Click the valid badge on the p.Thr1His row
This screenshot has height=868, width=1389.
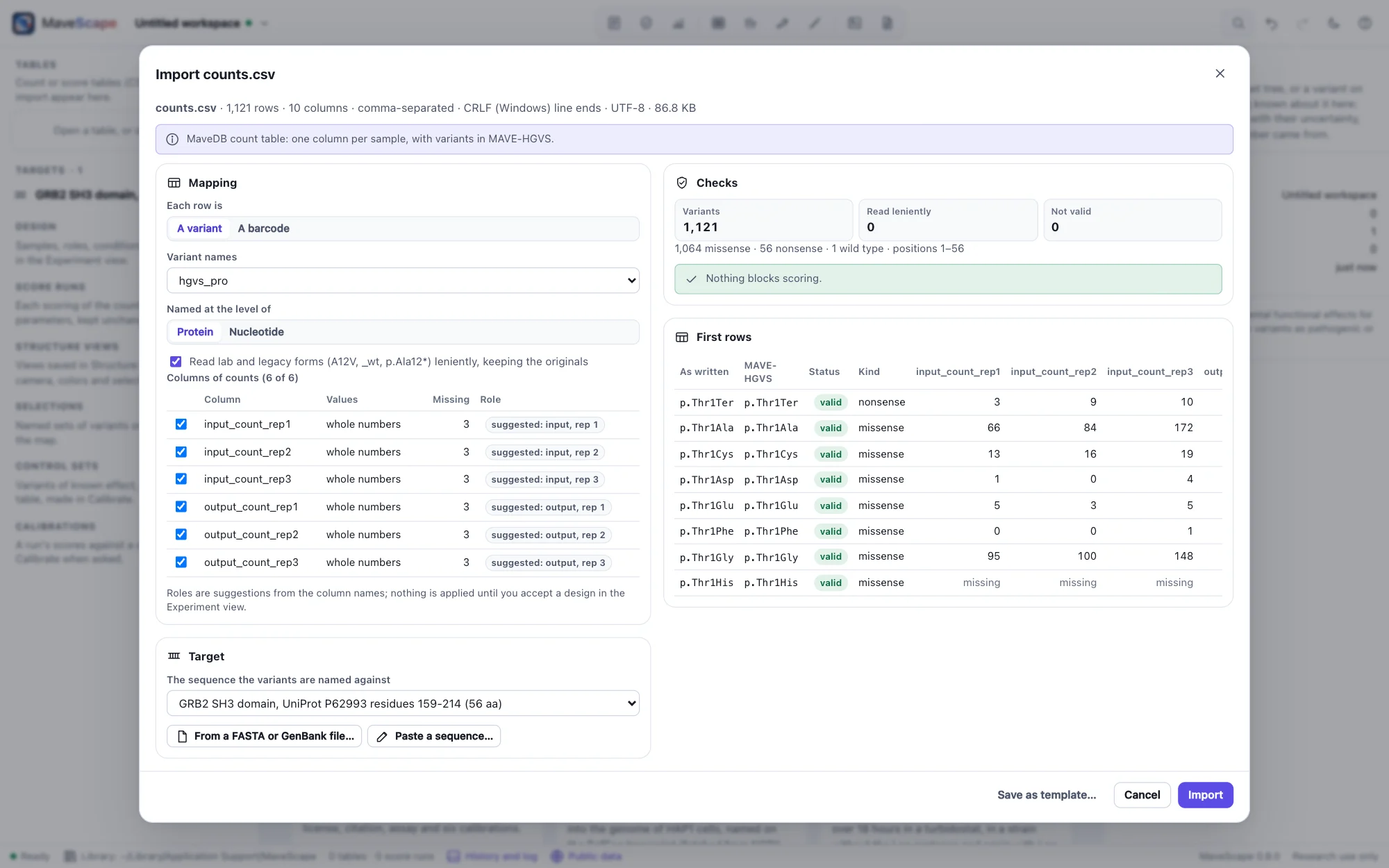click(x=831, y=583)
